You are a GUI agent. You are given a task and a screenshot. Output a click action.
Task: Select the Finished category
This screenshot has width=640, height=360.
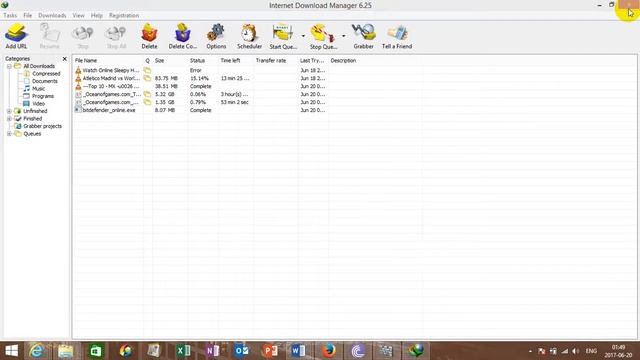point(33,118)
